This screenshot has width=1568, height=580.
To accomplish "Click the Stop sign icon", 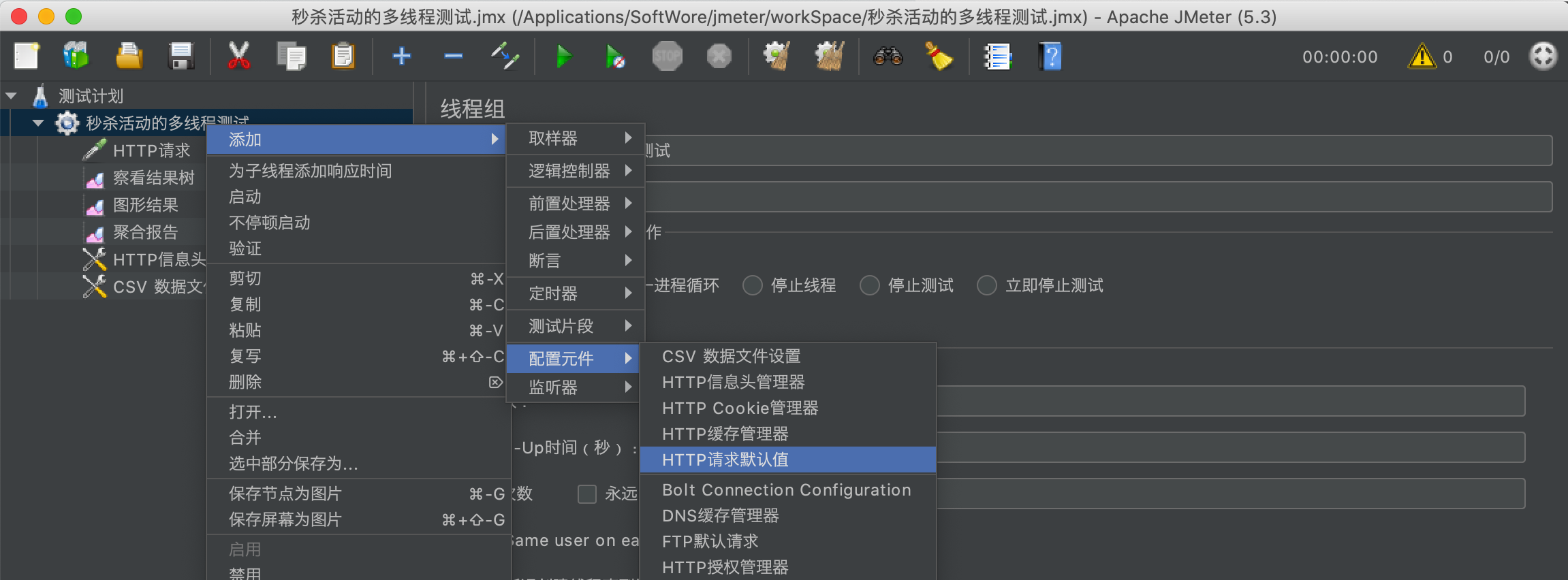I will tap(667, 57).
